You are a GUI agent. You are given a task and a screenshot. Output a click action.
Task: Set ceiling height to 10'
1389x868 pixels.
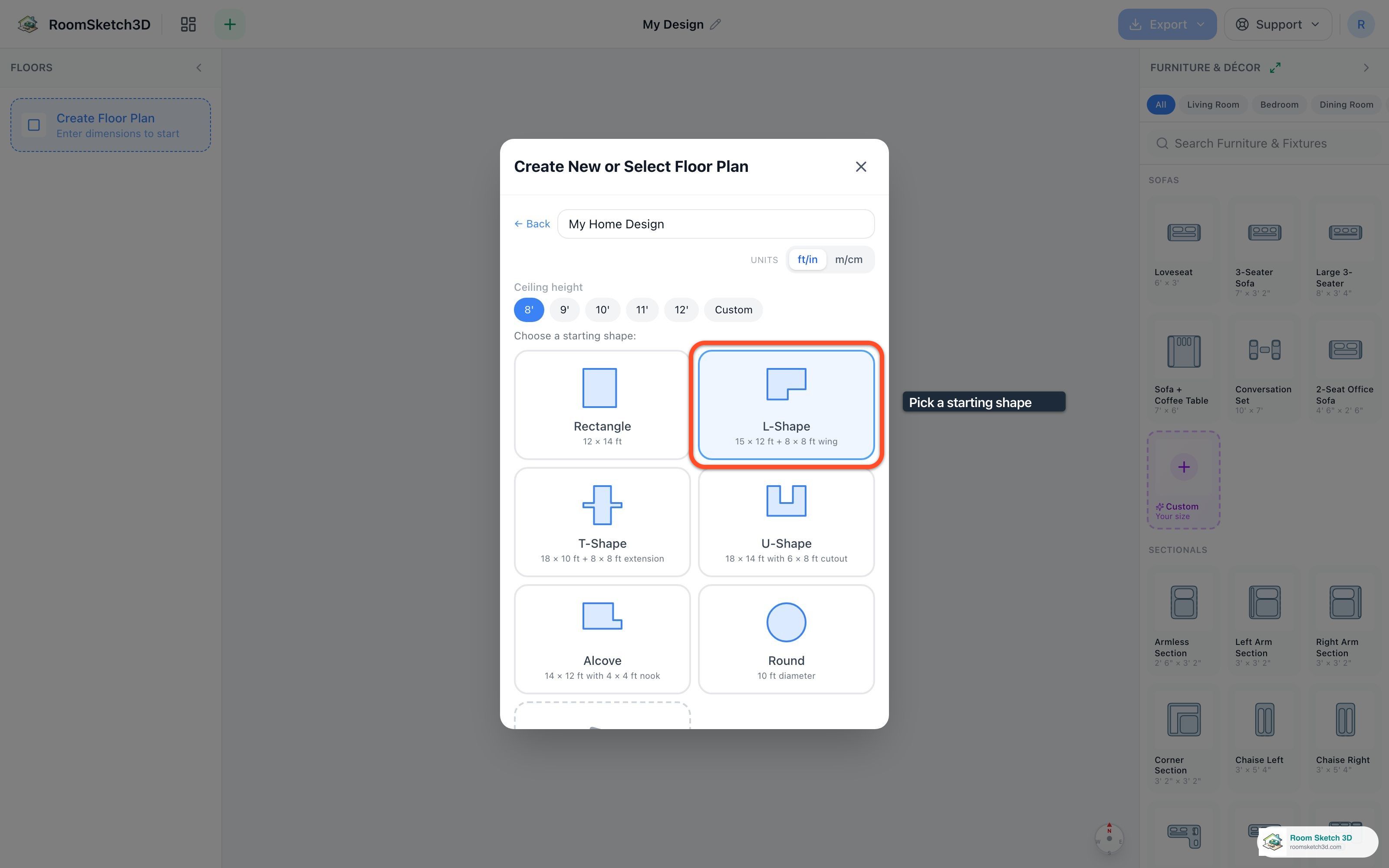click(602, 310)
